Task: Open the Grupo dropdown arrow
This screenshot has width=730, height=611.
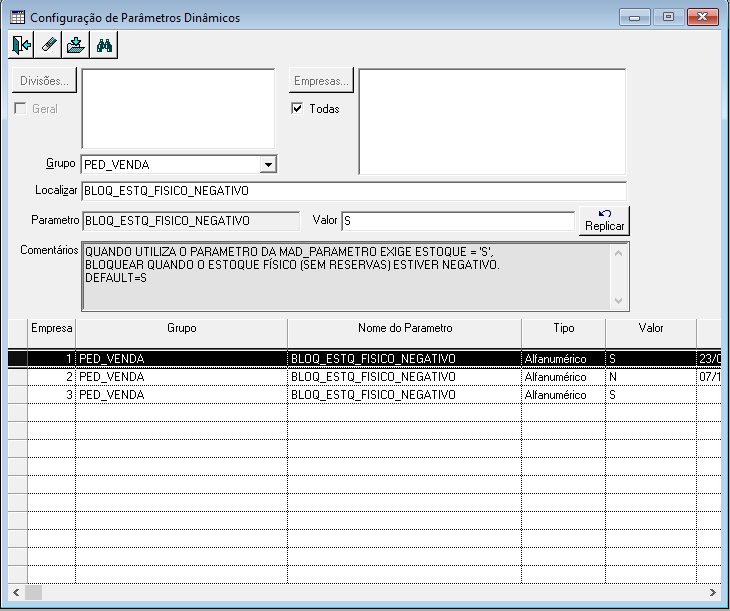Action: coord(268,164)
